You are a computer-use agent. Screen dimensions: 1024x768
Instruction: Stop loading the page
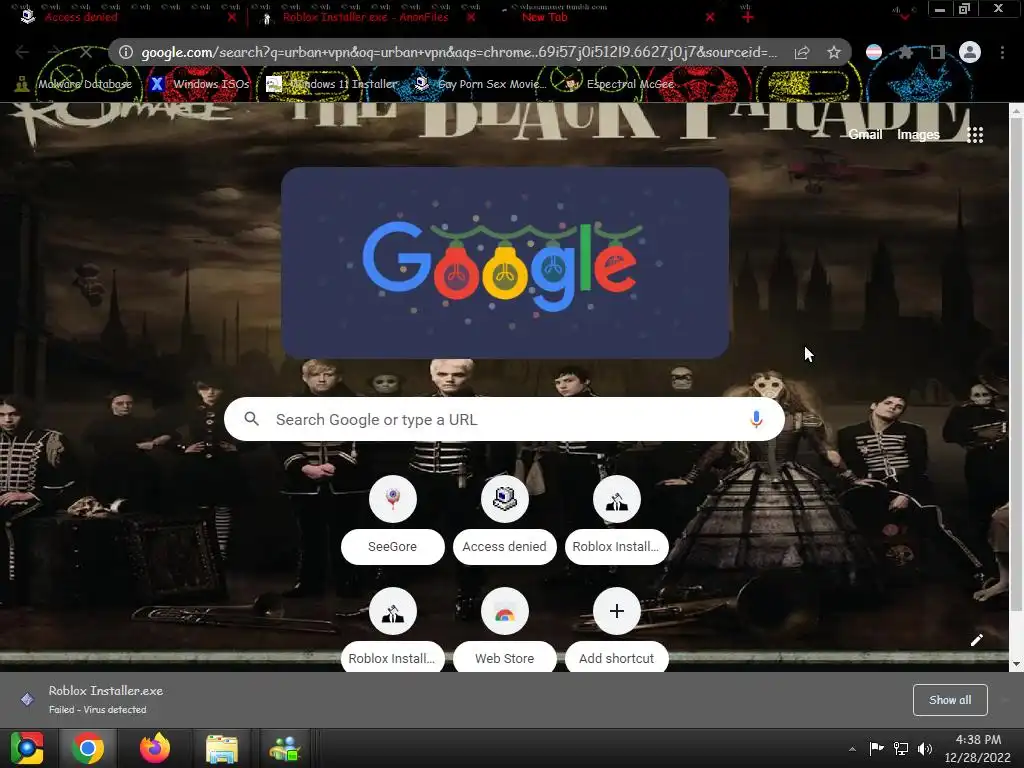coord(86,52)
